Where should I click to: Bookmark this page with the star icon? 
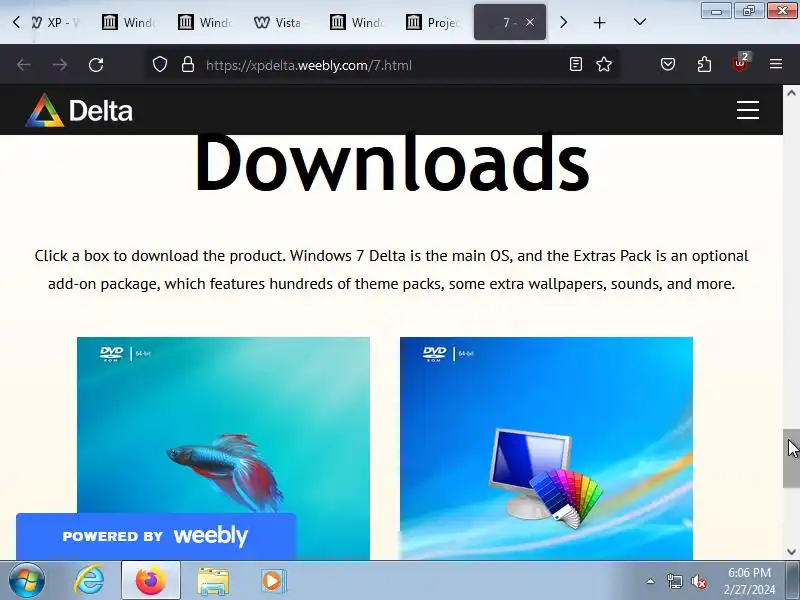click(x=604, y=64)
